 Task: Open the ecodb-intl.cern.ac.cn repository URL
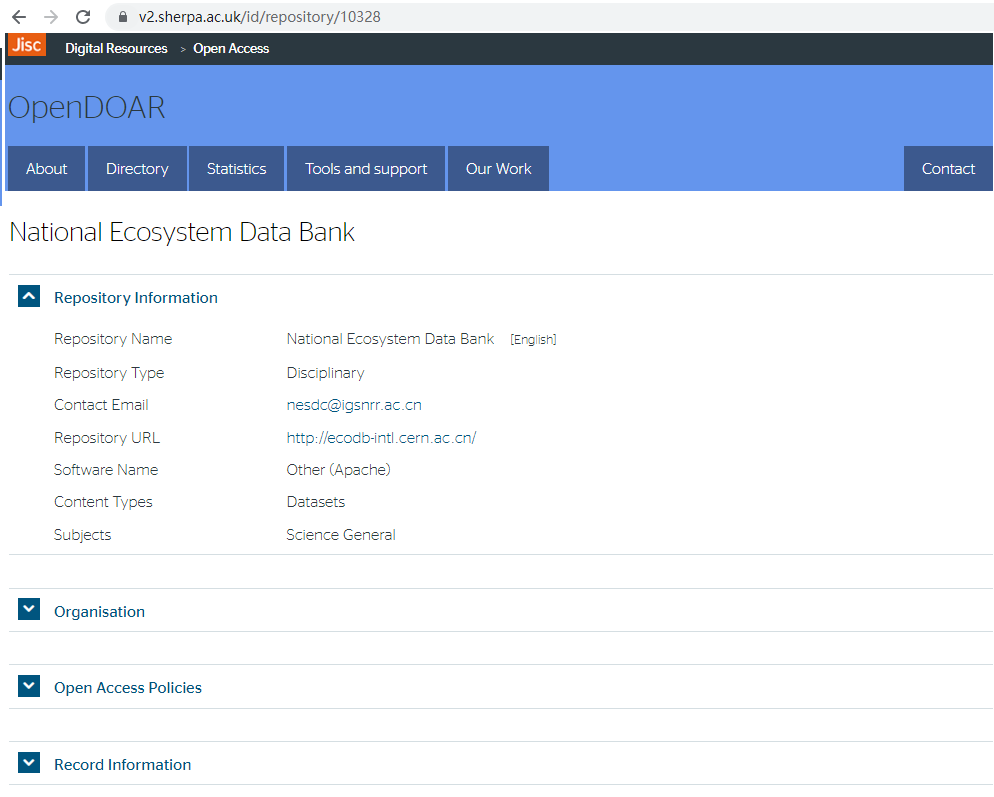pyautogui.click(x=381, y=438)
